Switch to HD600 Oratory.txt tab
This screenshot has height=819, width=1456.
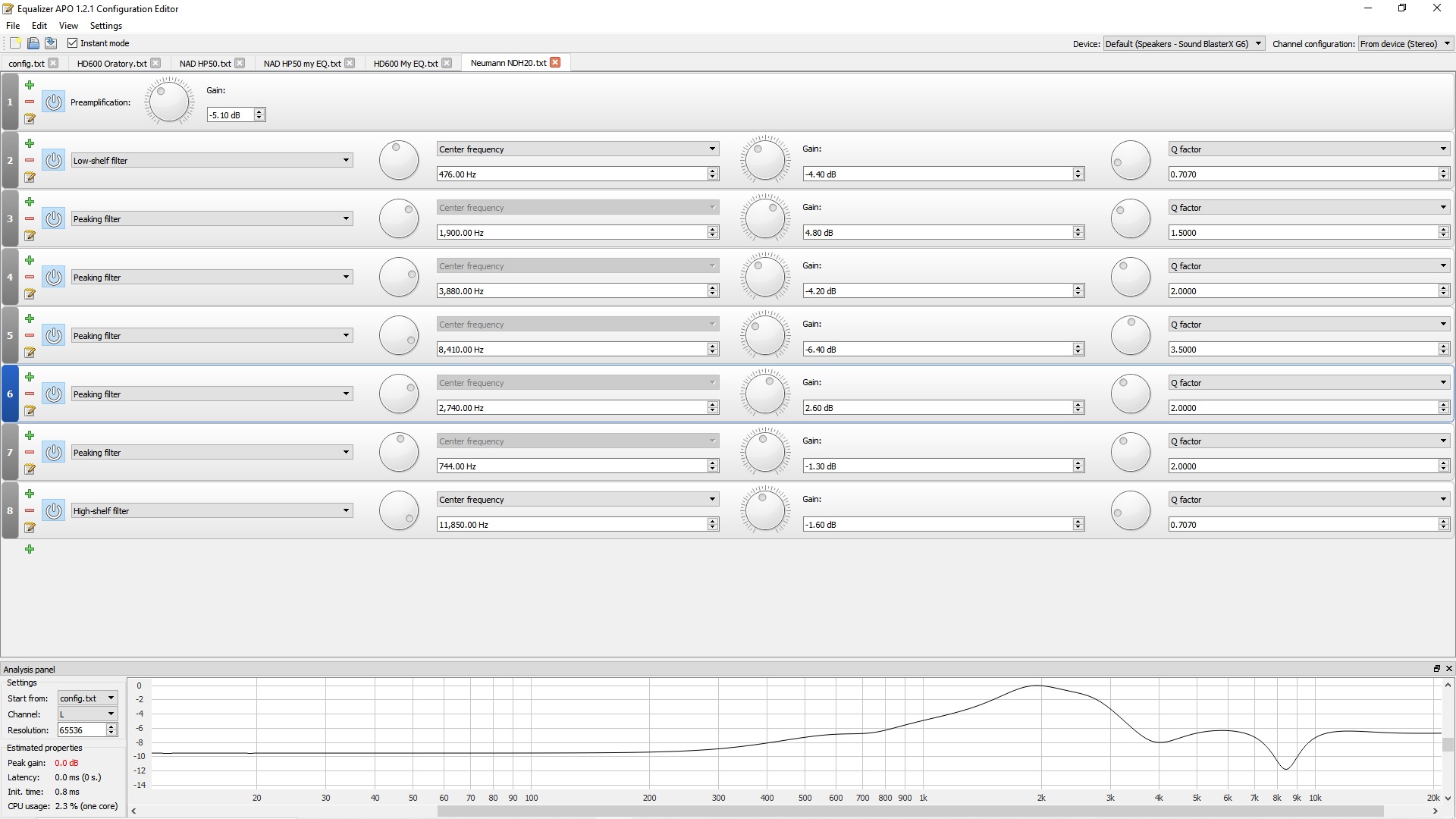[110, 62]
